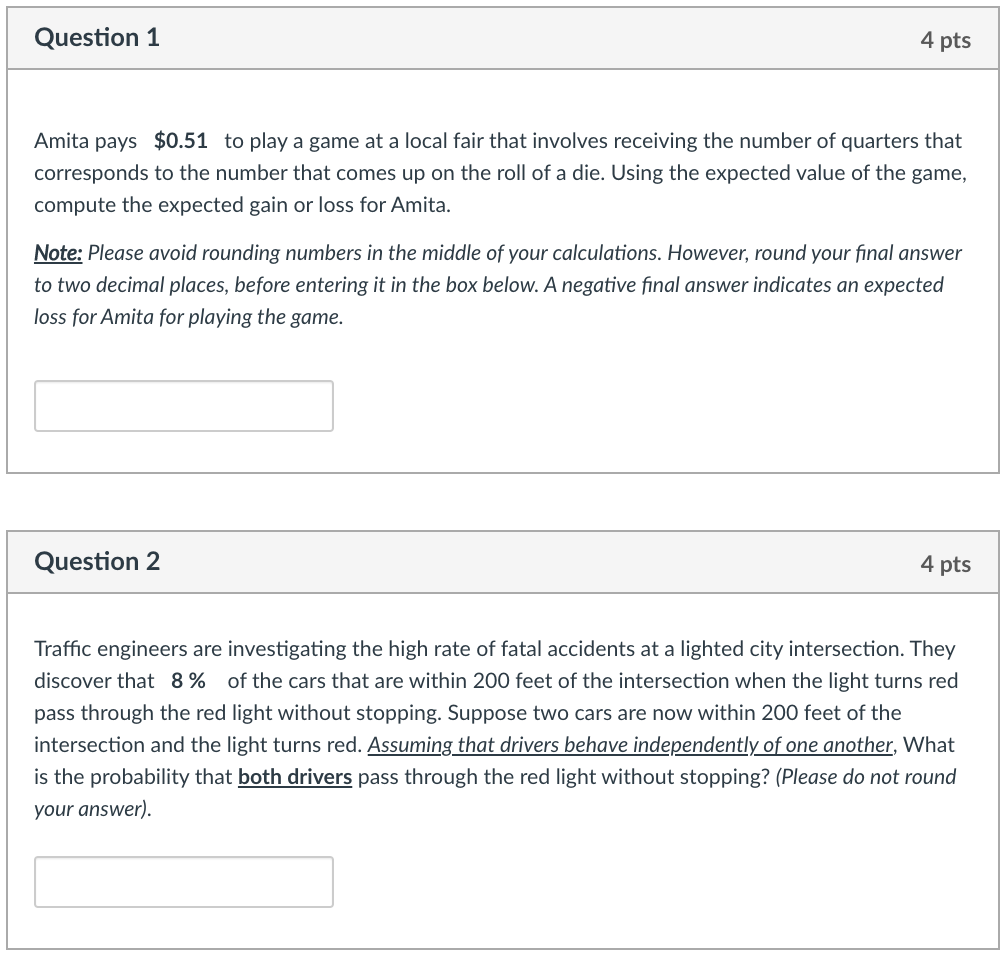Click the Question 1 answer input box
The image size is (1008, 956).
pos(184,405)
